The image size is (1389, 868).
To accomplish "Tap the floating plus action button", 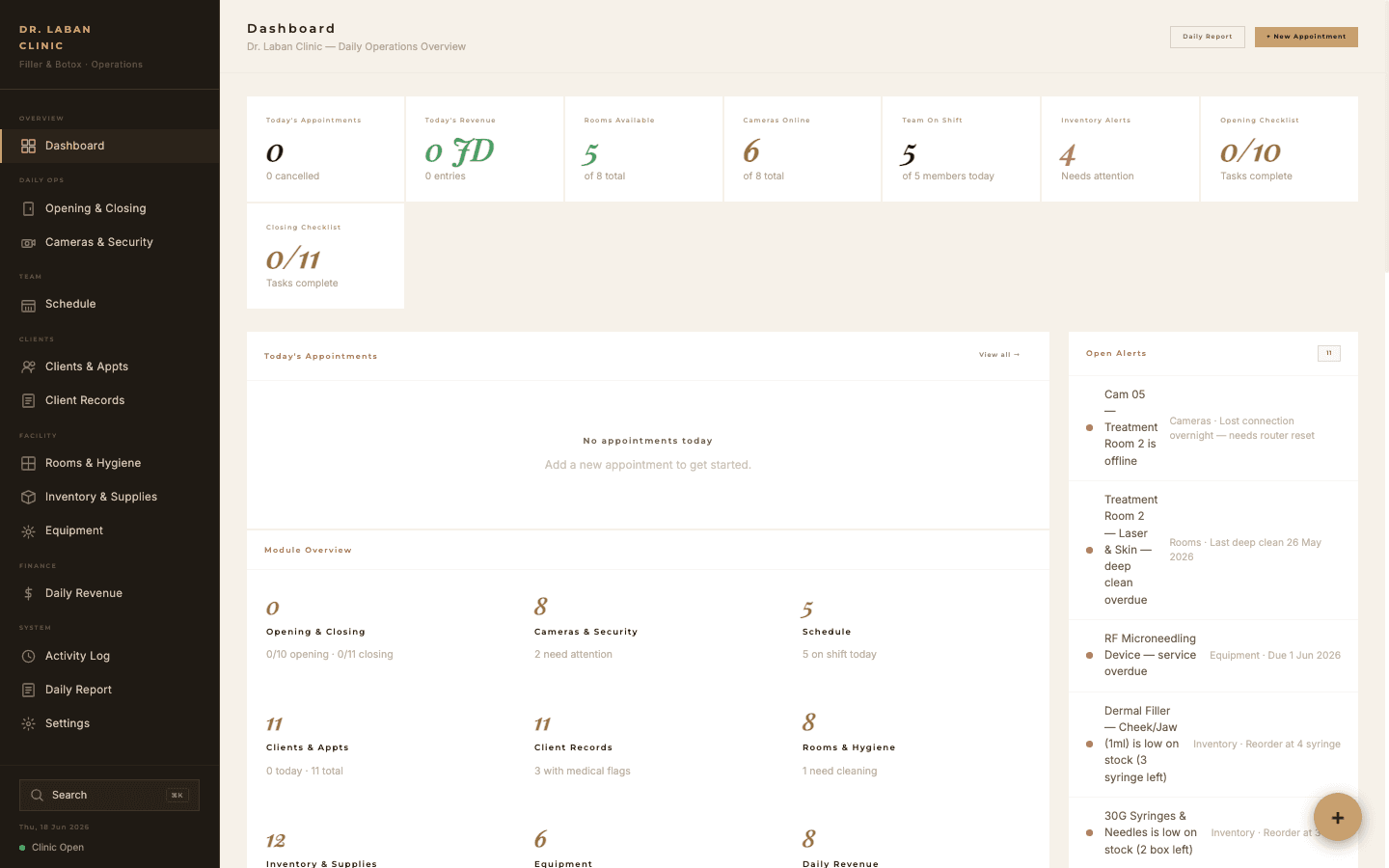I will tap(1338, 817).
